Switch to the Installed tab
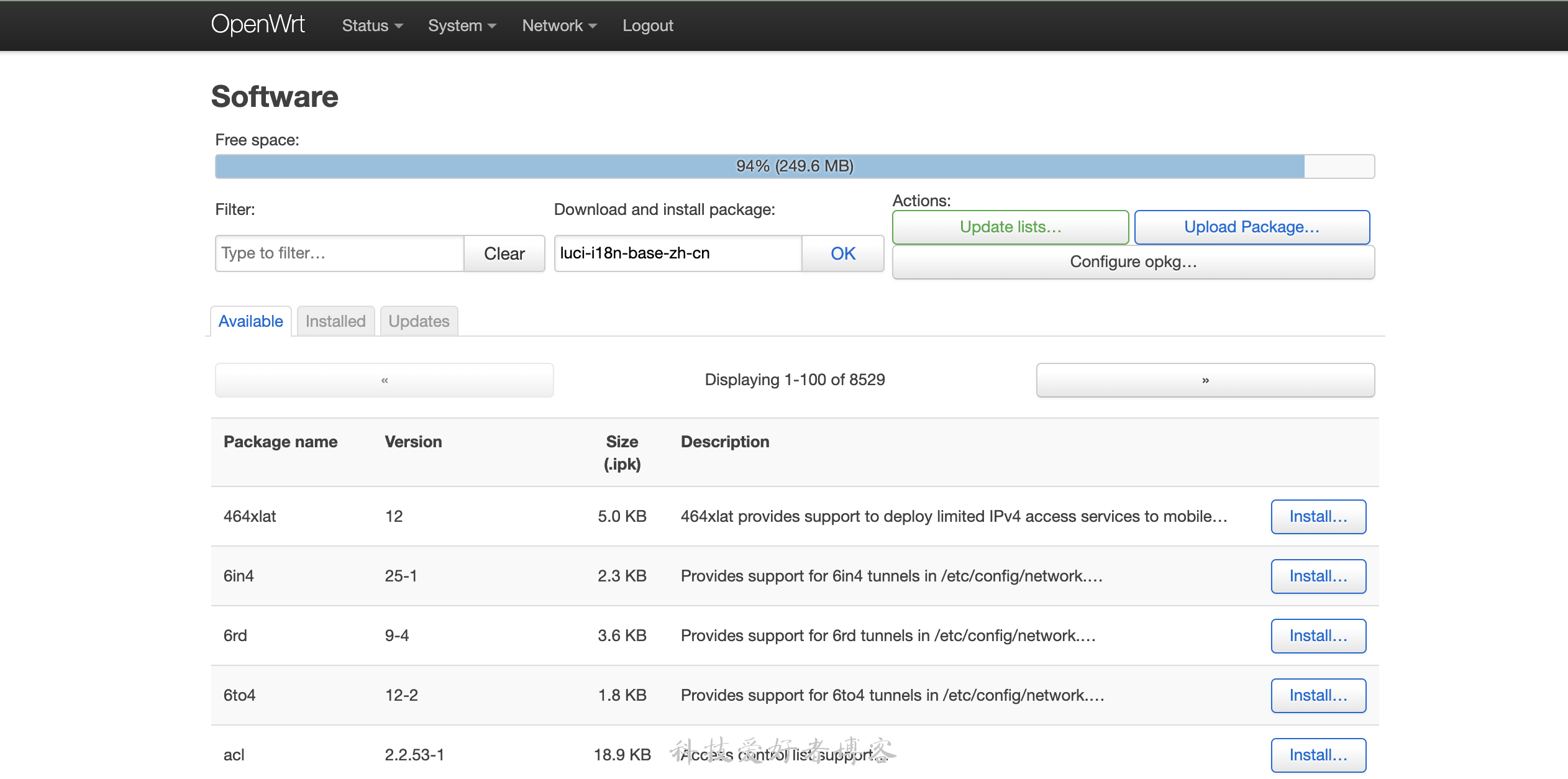 click(335, 321)
